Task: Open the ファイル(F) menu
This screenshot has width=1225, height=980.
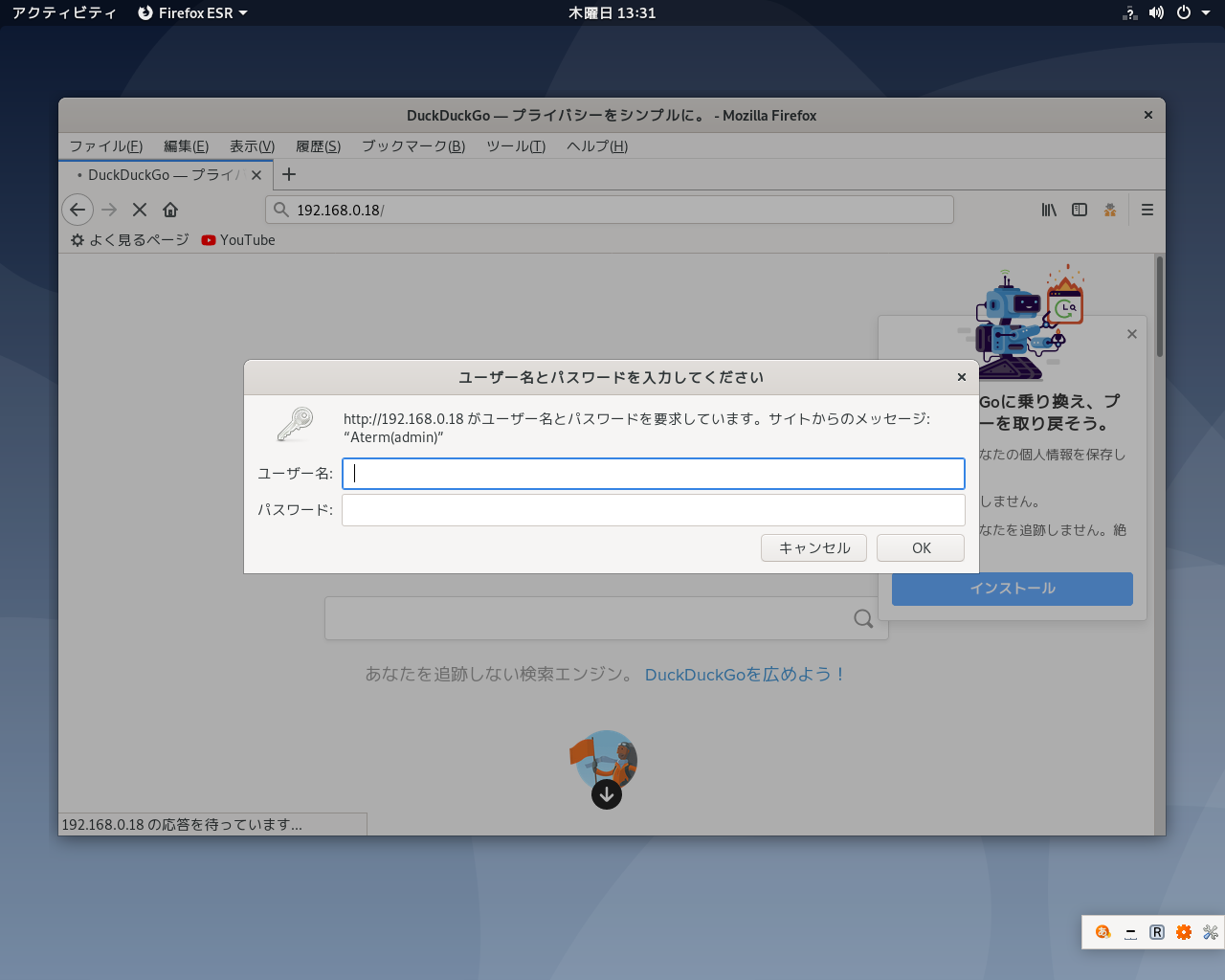Action: (106, 145)
